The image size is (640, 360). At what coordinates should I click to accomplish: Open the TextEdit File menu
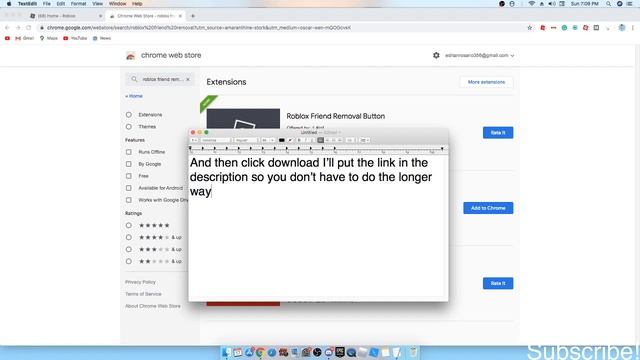click(x=47, y=4)
